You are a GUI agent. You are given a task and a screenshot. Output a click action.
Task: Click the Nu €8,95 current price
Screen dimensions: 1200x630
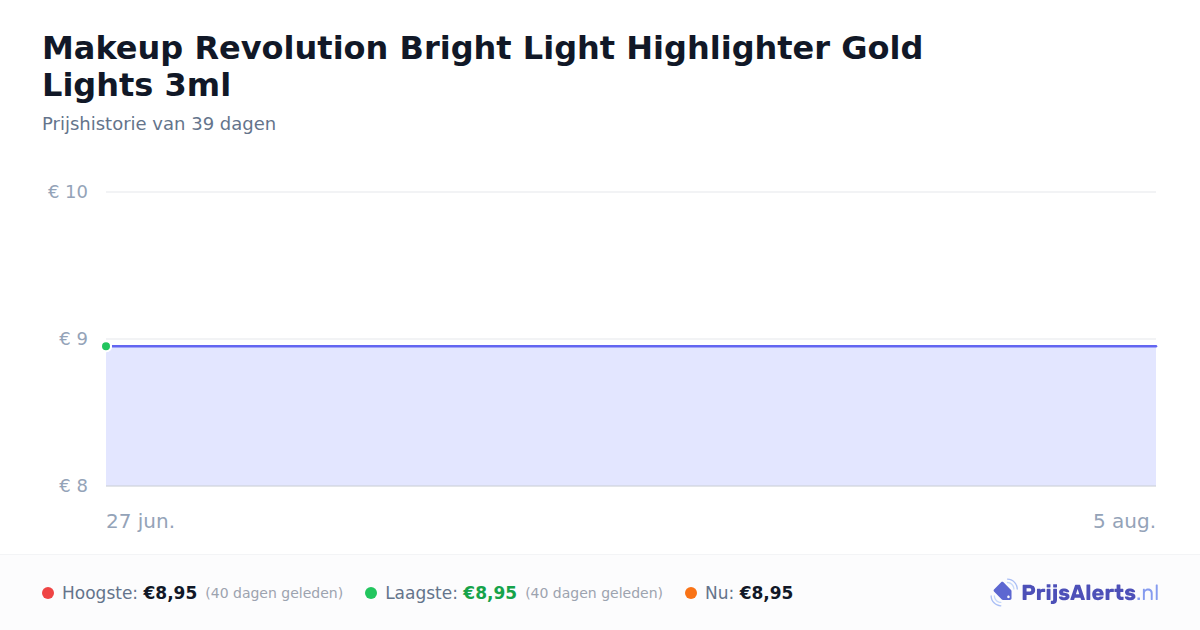766,593
